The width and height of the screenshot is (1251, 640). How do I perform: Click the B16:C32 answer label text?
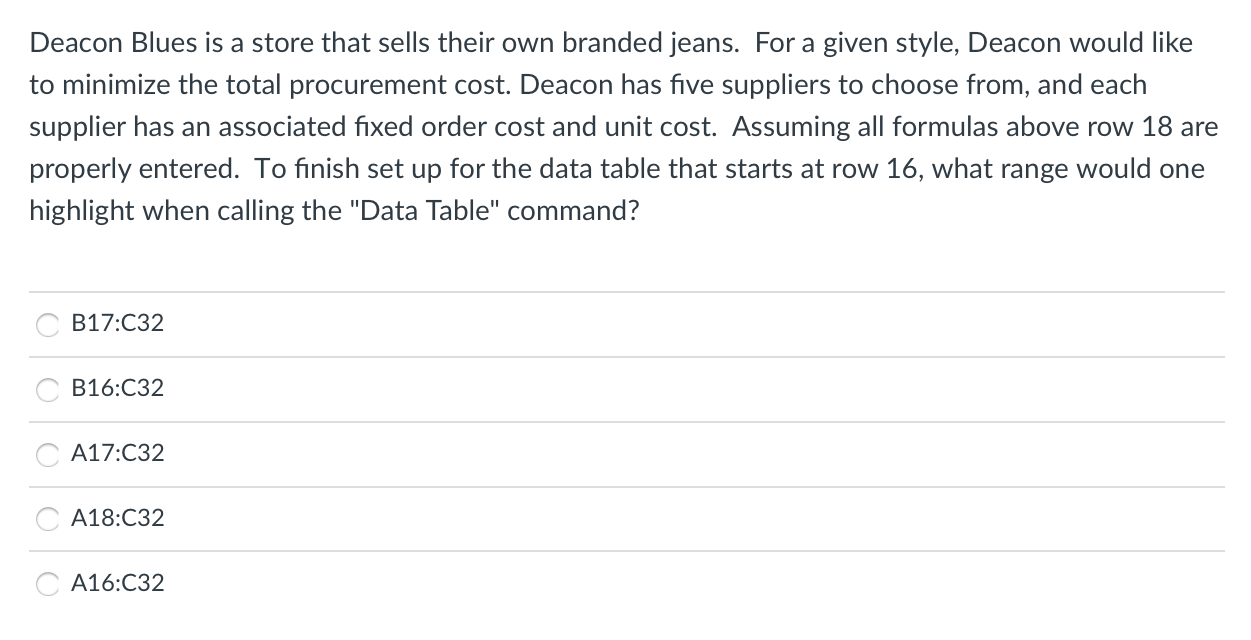(x=118, y=389)
